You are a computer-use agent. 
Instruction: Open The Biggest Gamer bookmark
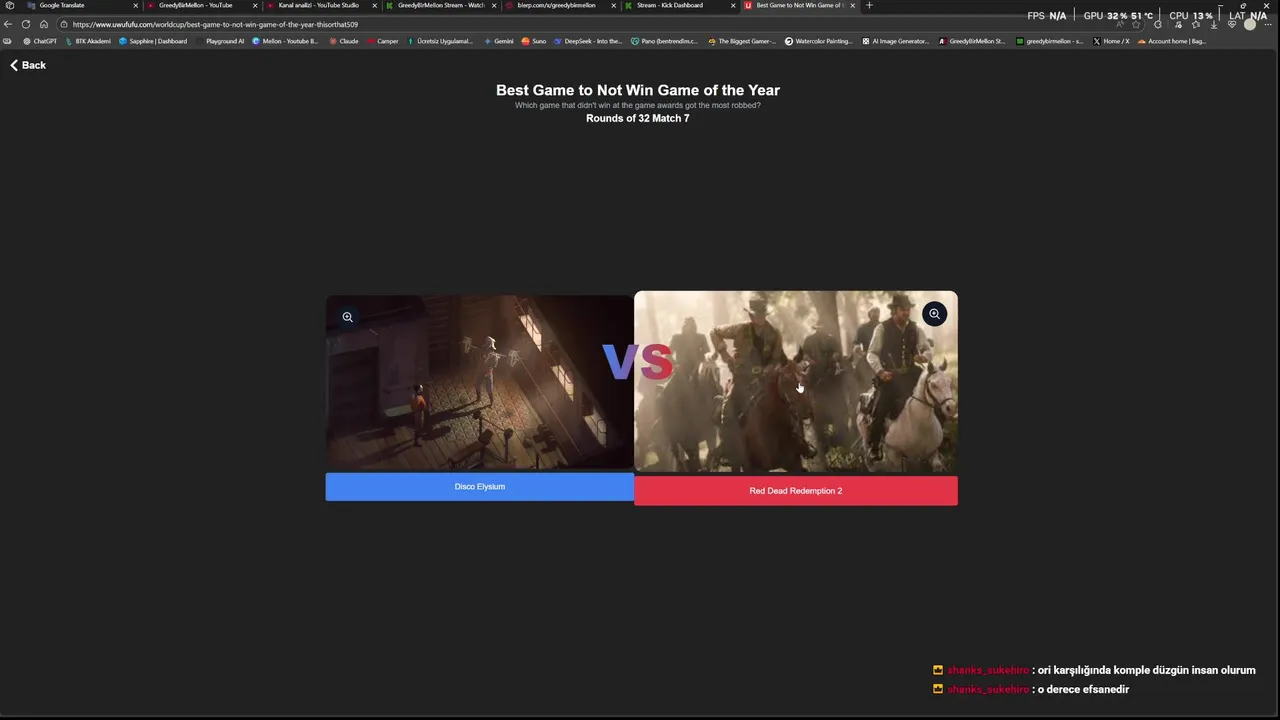pyautogui.click(x=742, y=41)
